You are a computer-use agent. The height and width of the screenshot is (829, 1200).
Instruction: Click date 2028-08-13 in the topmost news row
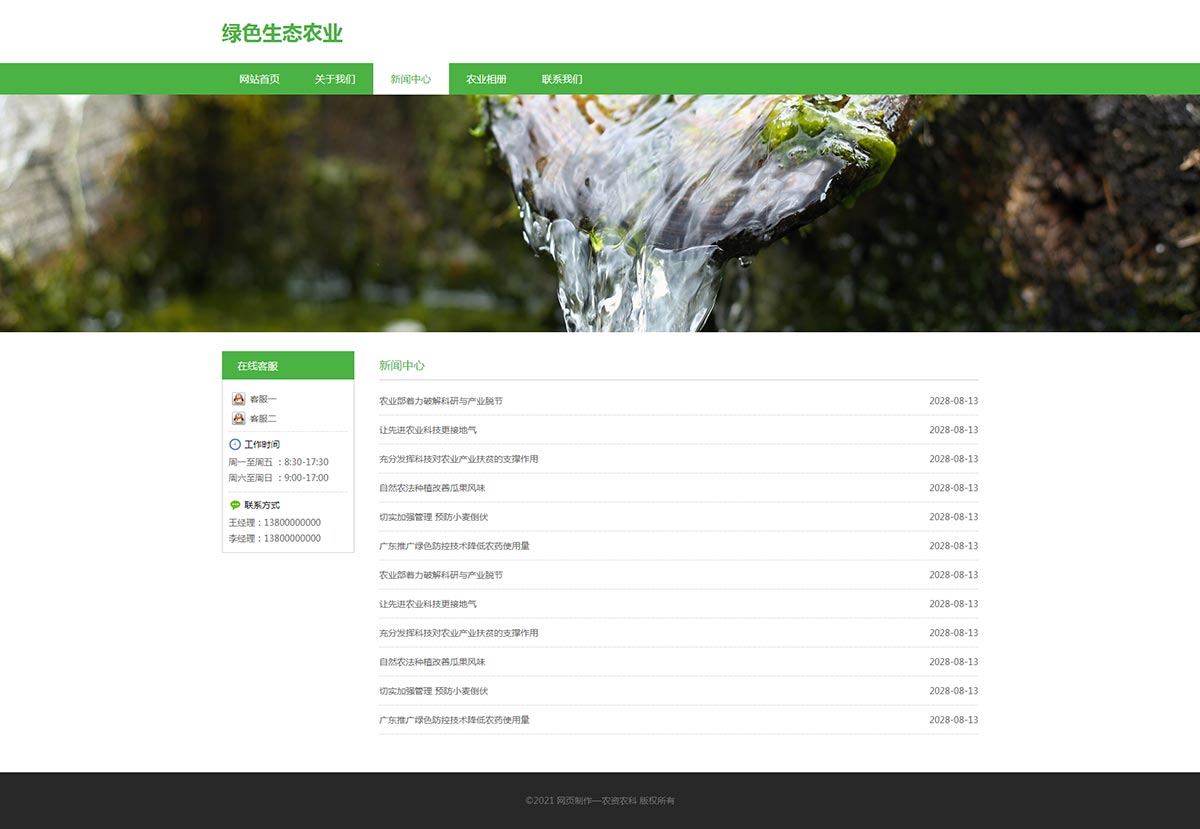[953, 401]
